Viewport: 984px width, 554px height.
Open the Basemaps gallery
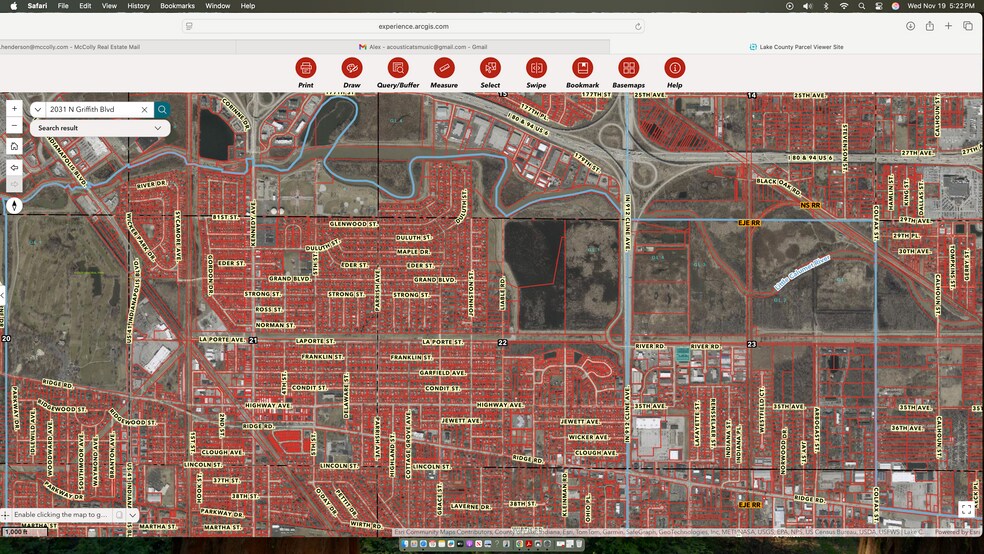pyautogui.click(x=628, y=68)
